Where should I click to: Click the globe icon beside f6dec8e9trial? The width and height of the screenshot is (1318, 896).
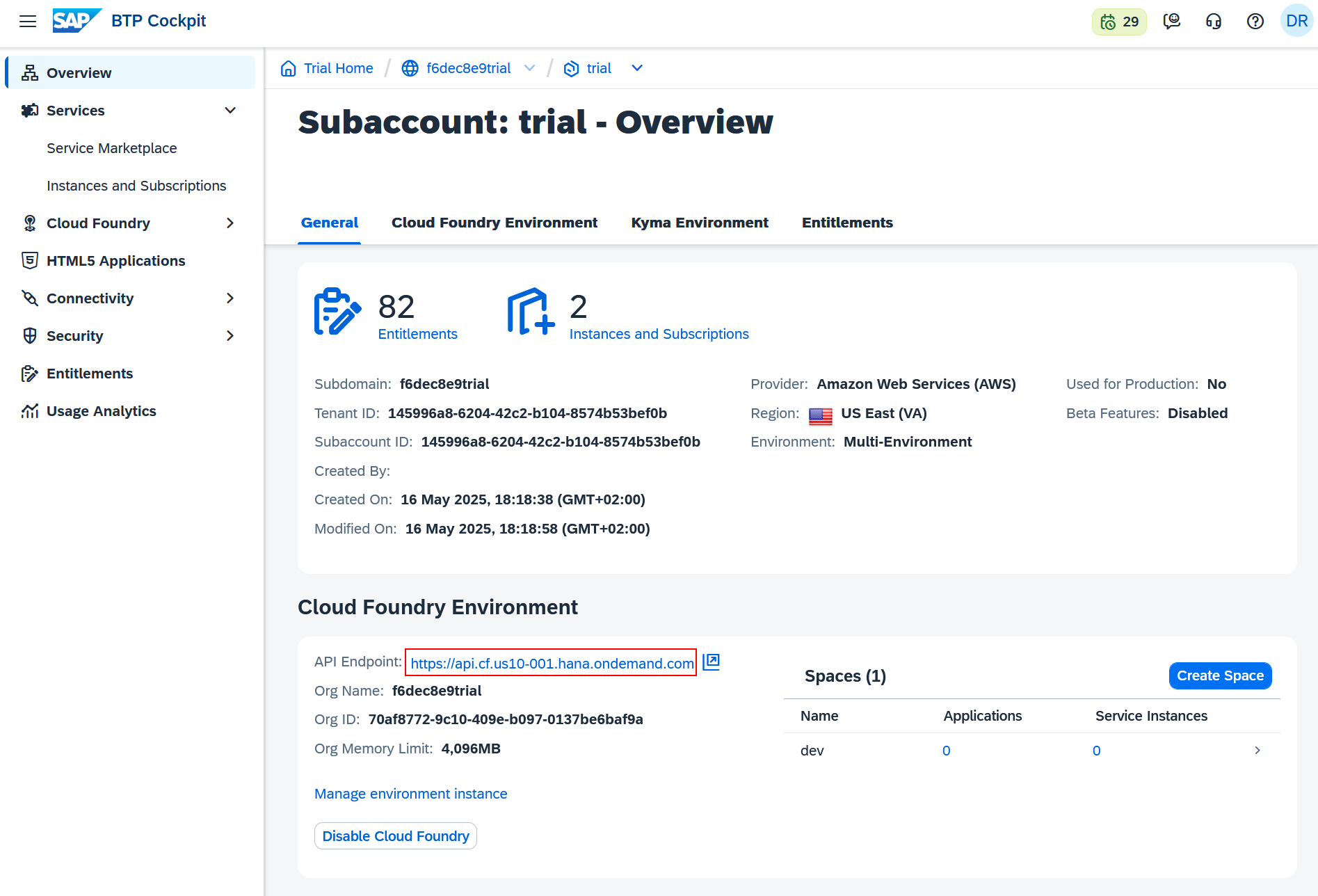410,68
